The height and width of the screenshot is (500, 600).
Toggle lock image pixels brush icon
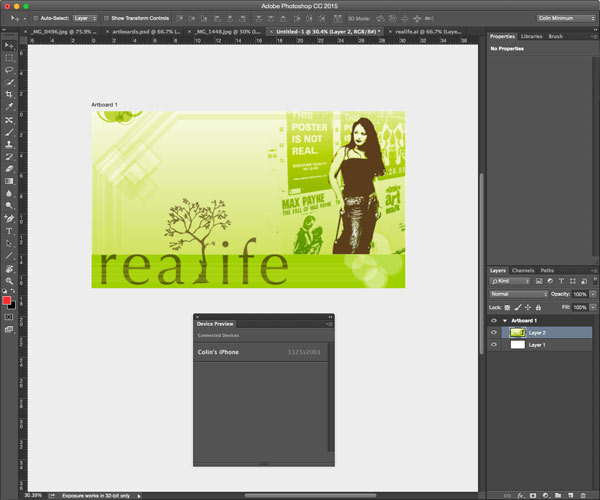click(x=518, y=307)
